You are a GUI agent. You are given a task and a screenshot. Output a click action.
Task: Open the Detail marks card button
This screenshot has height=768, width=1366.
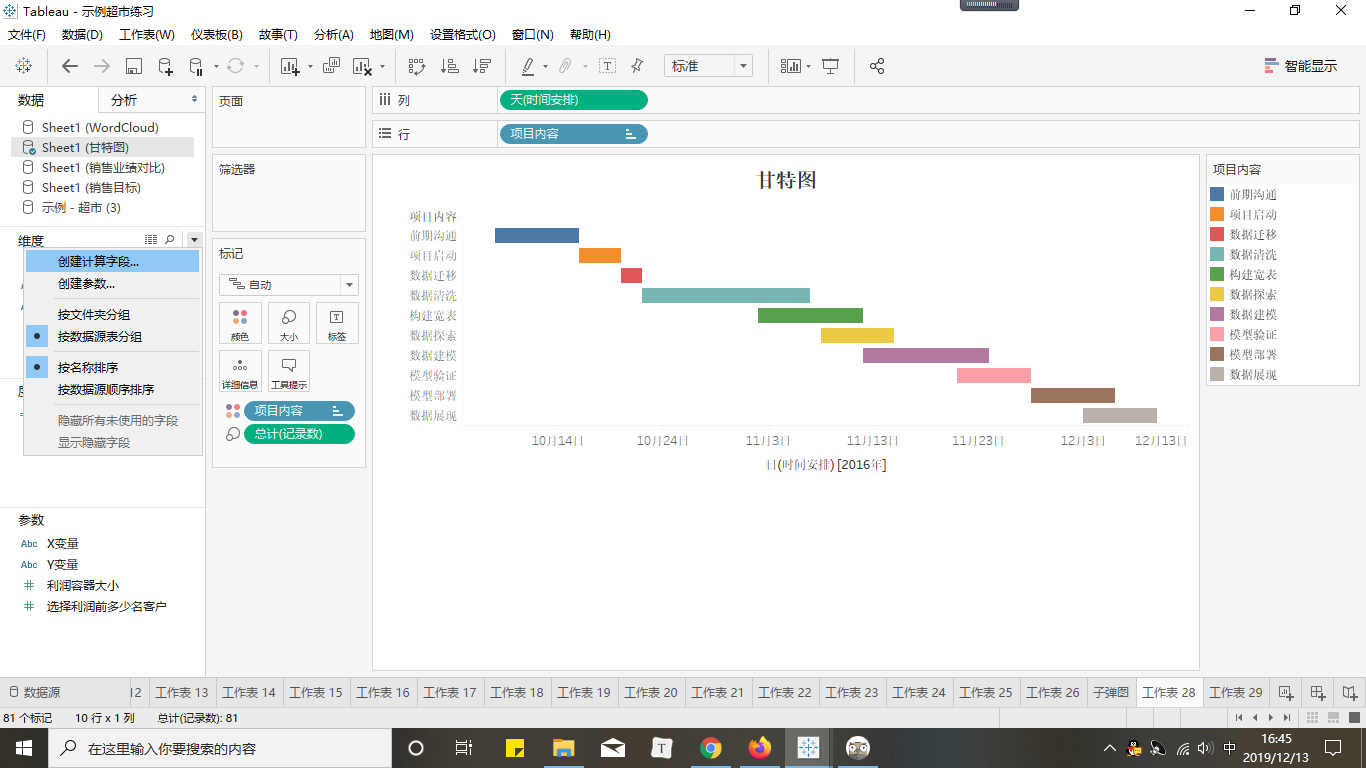coord(240,371)
